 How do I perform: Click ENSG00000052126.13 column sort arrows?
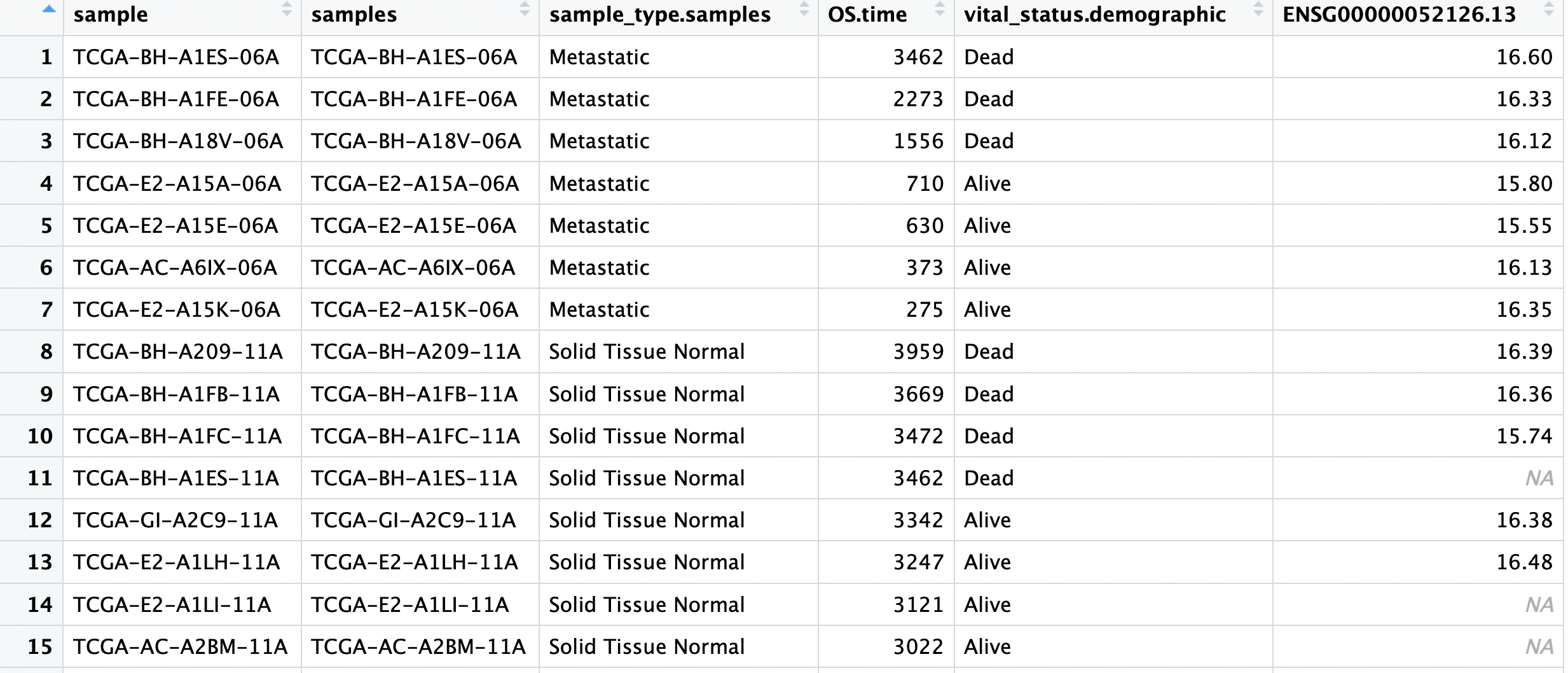point(1549,10)
